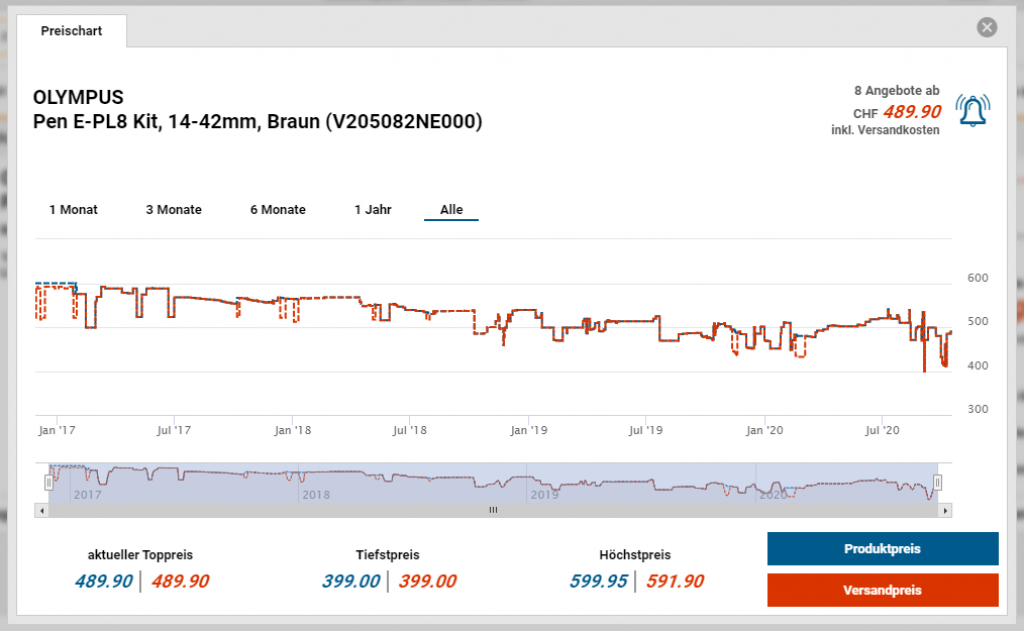
Task: Show the 6 Monate price history
Action: (278, 210)
